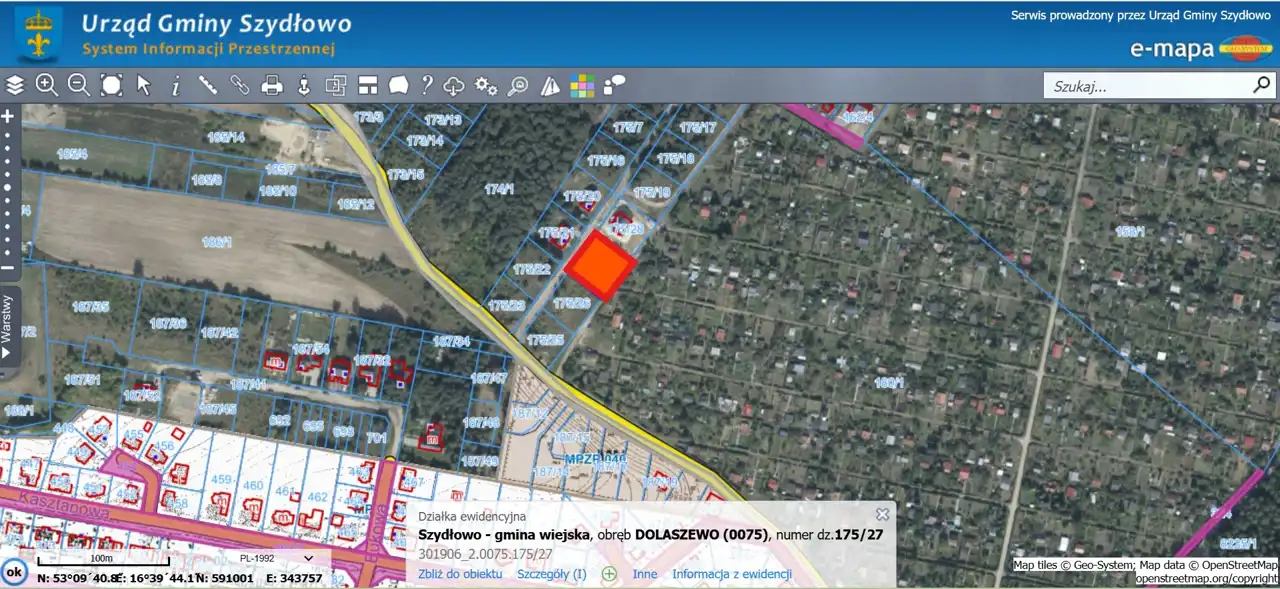Image resolution: width=1280 pixels, height=589 pixels.
Task: Click the full extent view icon
Action: click(111, 85)
